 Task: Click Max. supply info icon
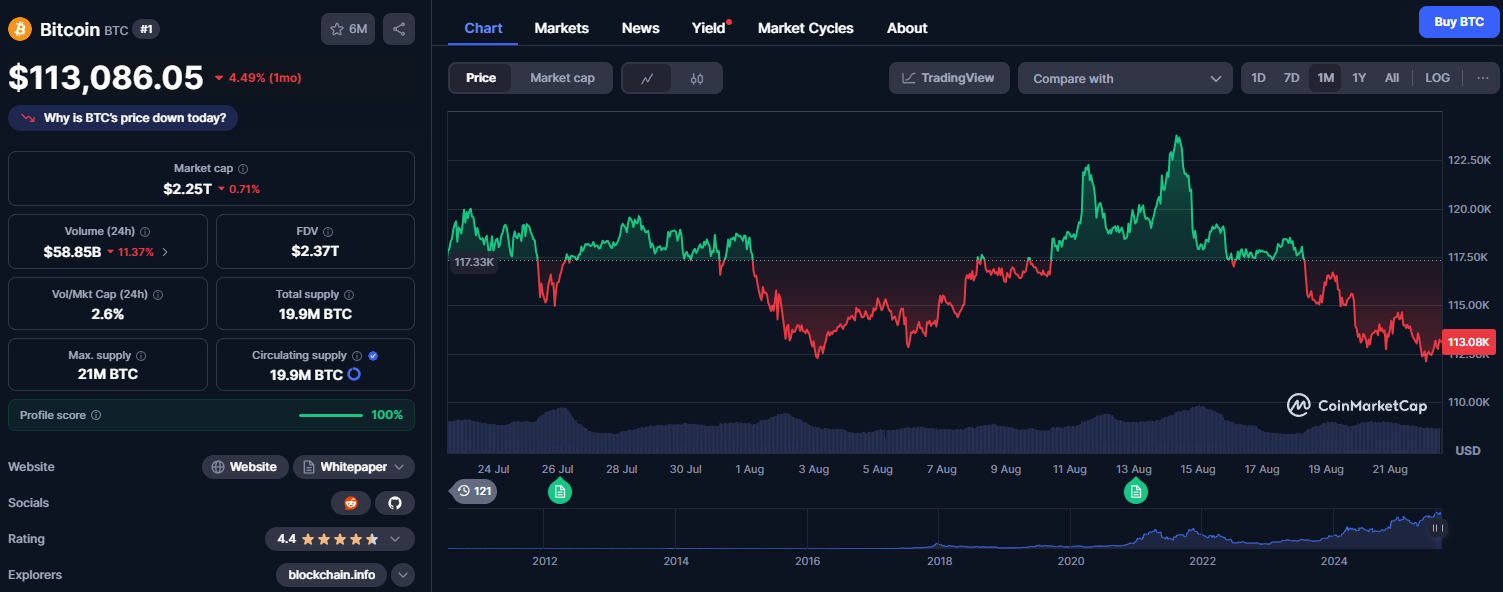click(140, 355)
